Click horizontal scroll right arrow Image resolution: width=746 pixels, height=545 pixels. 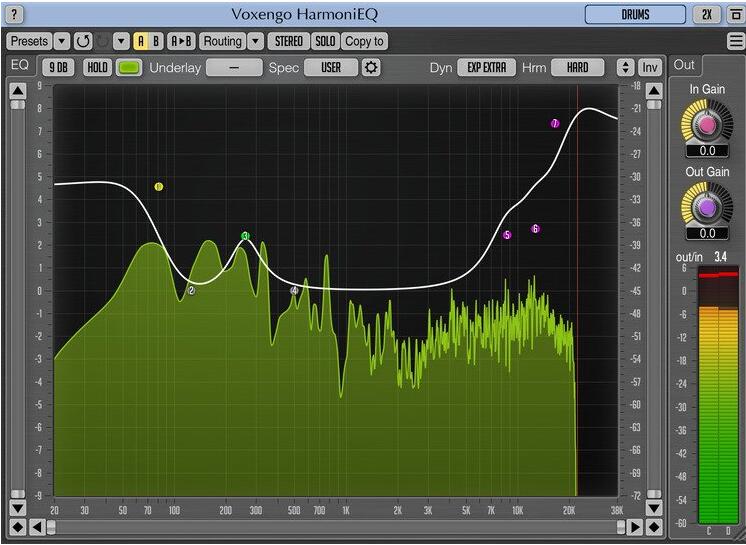[x=635, y=527]
